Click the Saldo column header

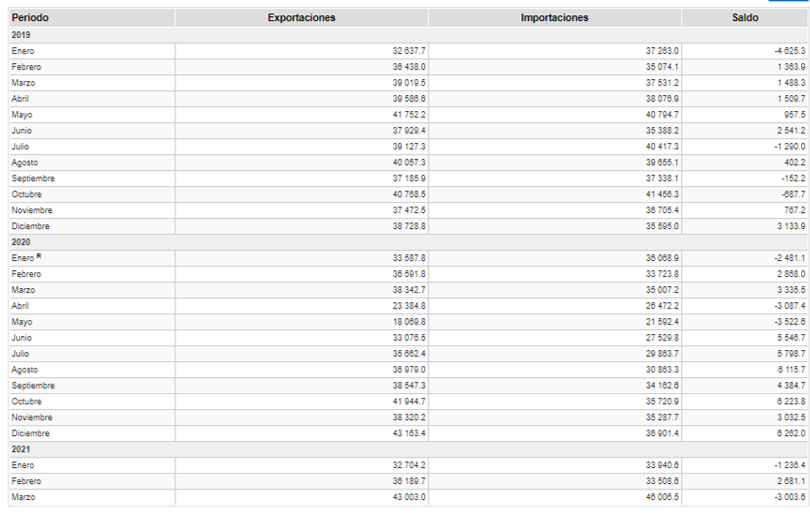[745, 18]
